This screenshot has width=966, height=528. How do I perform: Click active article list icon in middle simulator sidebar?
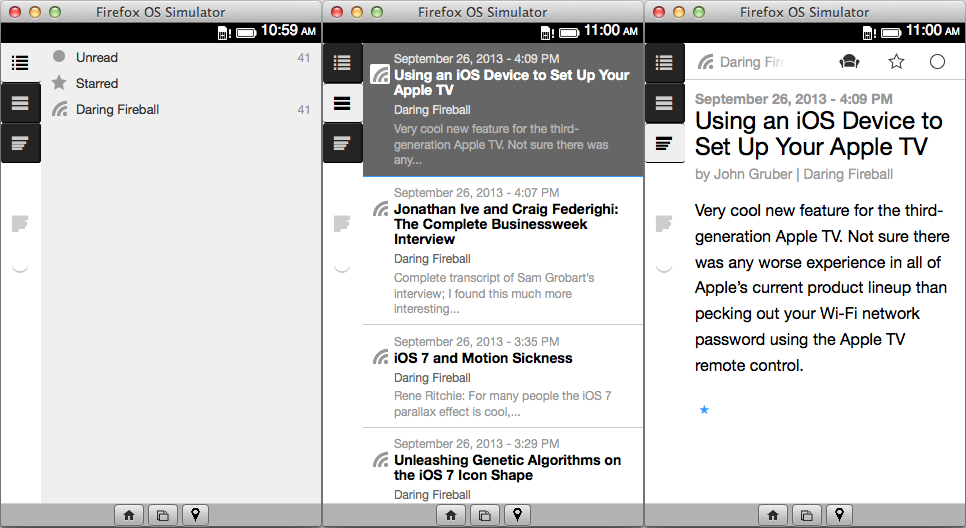point(342,103)
